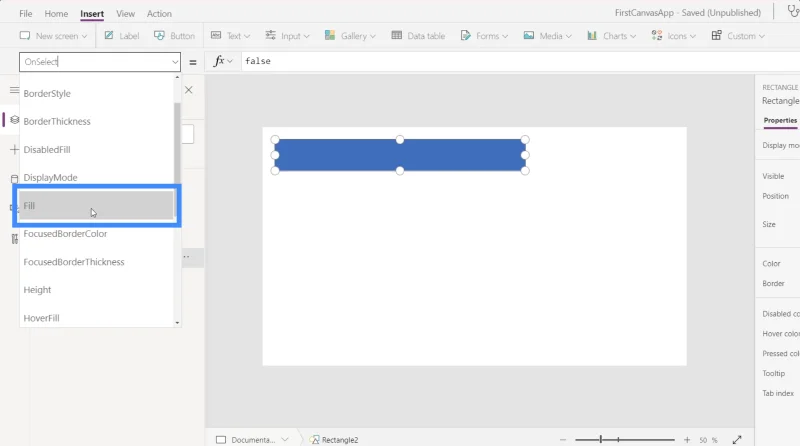Screen dimensions: 800x446
Task: Switch to the Insert tab
Action: click(92, 14)
